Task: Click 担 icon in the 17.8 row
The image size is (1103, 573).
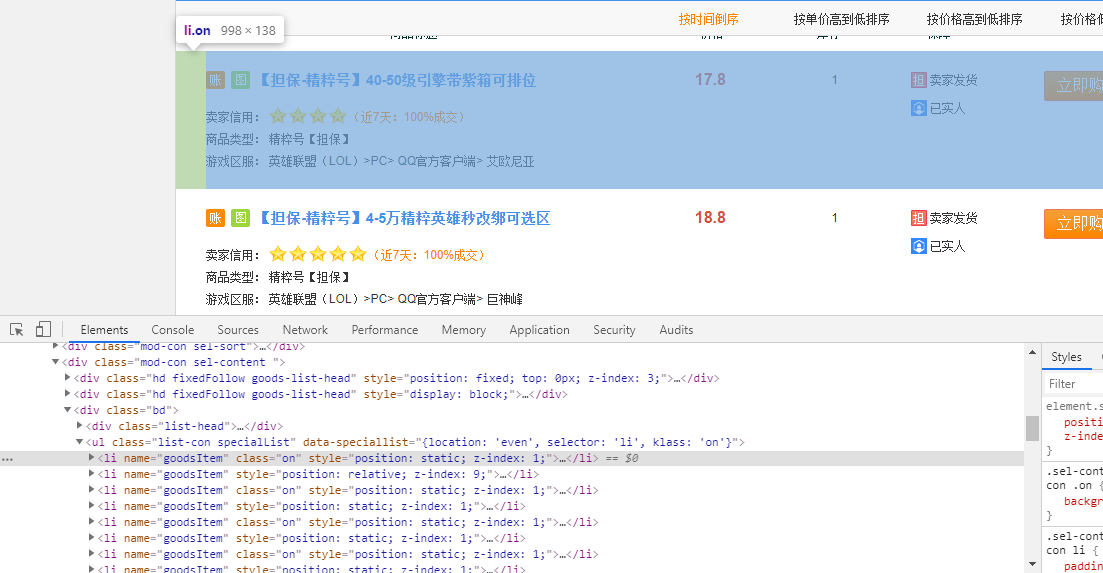Action: pyautogui.click(x=918, y=80)
